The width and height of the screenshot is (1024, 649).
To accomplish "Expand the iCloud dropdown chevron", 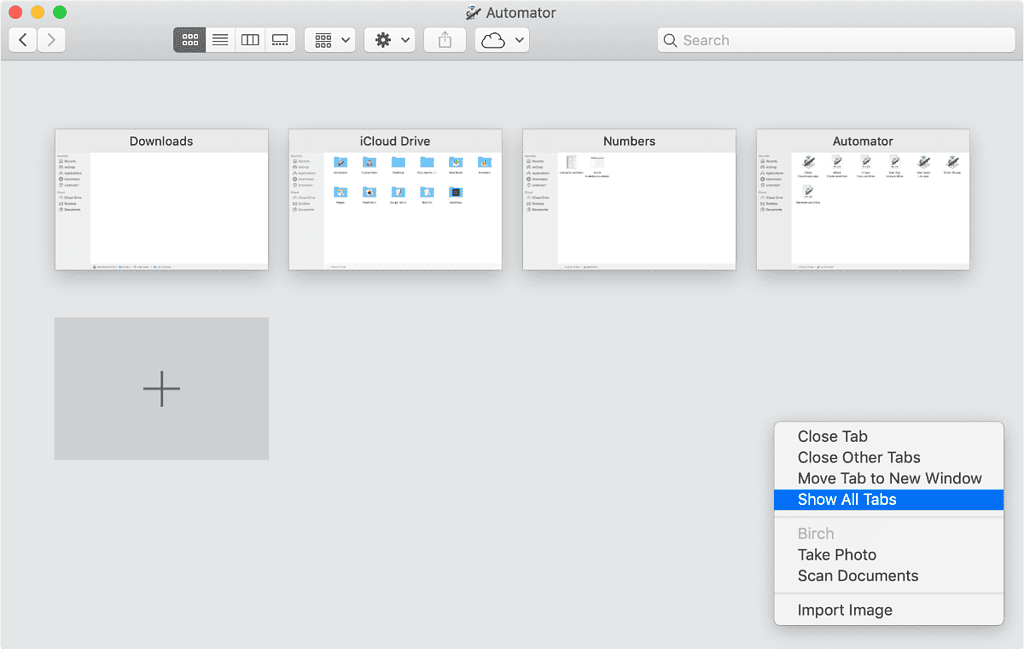I will pyautogui.click(x=519, y=39).
